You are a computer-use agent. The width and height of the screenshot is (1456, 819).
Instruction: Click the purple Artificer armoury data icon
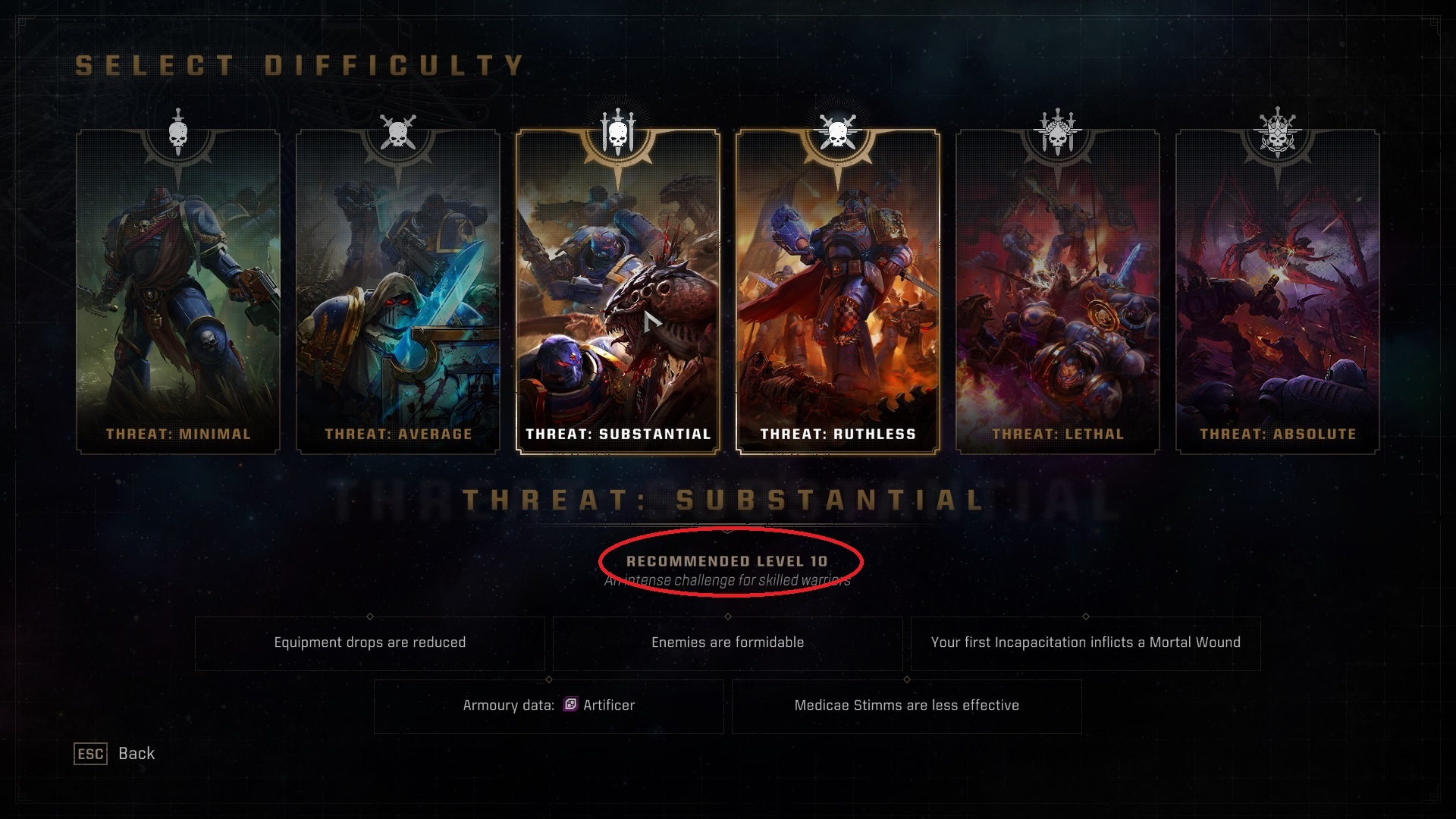pyautogui.click(x=570, y=704)
